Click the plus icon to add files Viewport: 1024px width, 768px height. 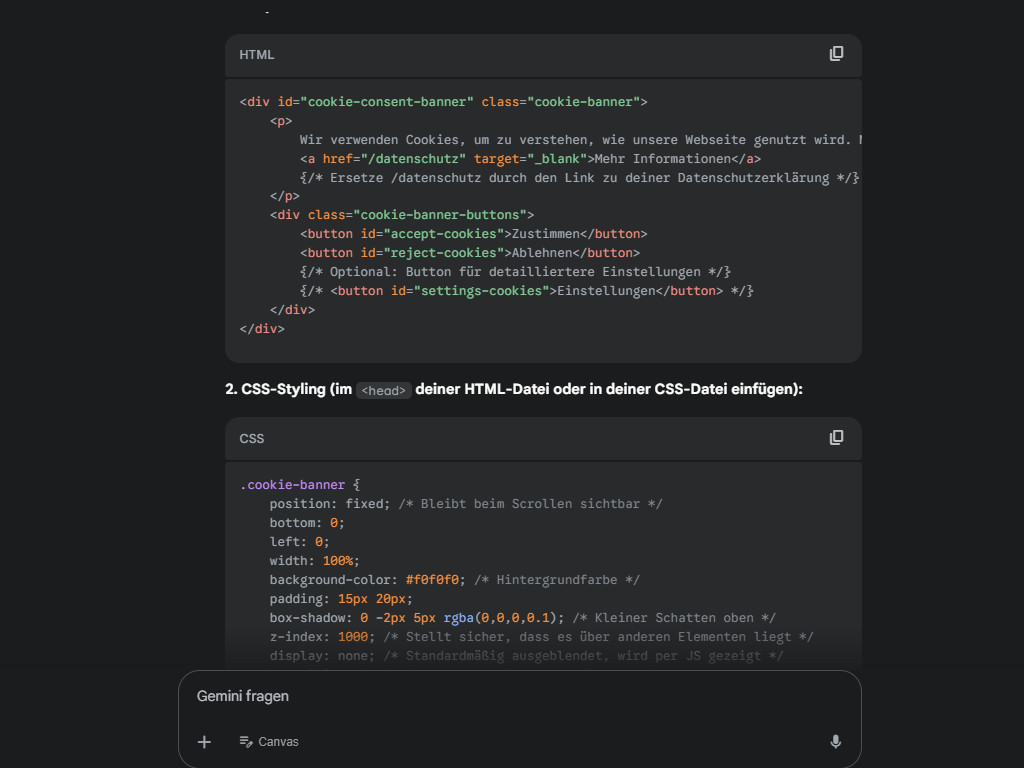(204, 741)
